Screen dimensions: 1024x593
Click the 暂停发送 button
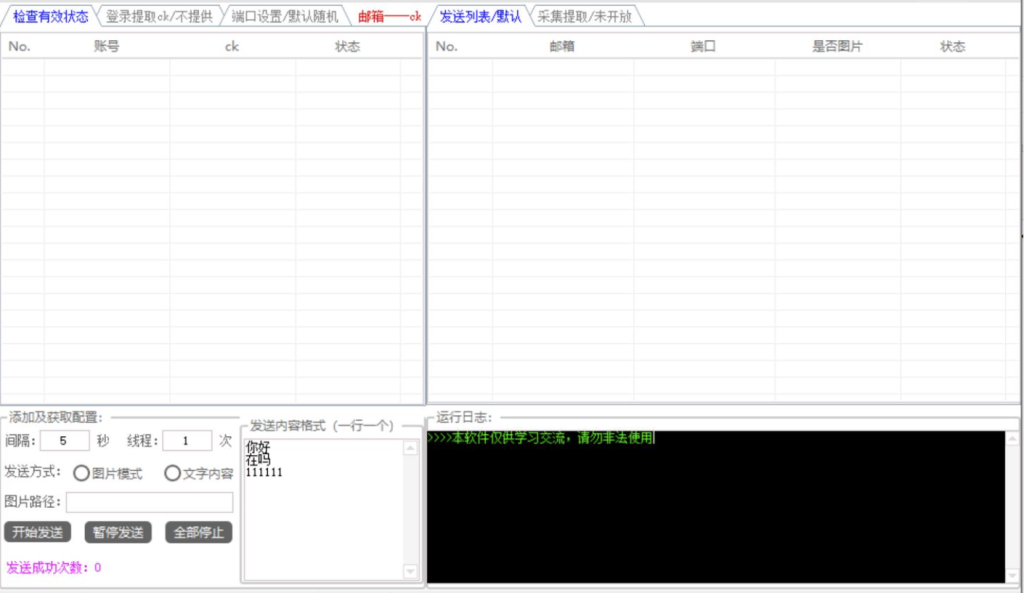118,532
